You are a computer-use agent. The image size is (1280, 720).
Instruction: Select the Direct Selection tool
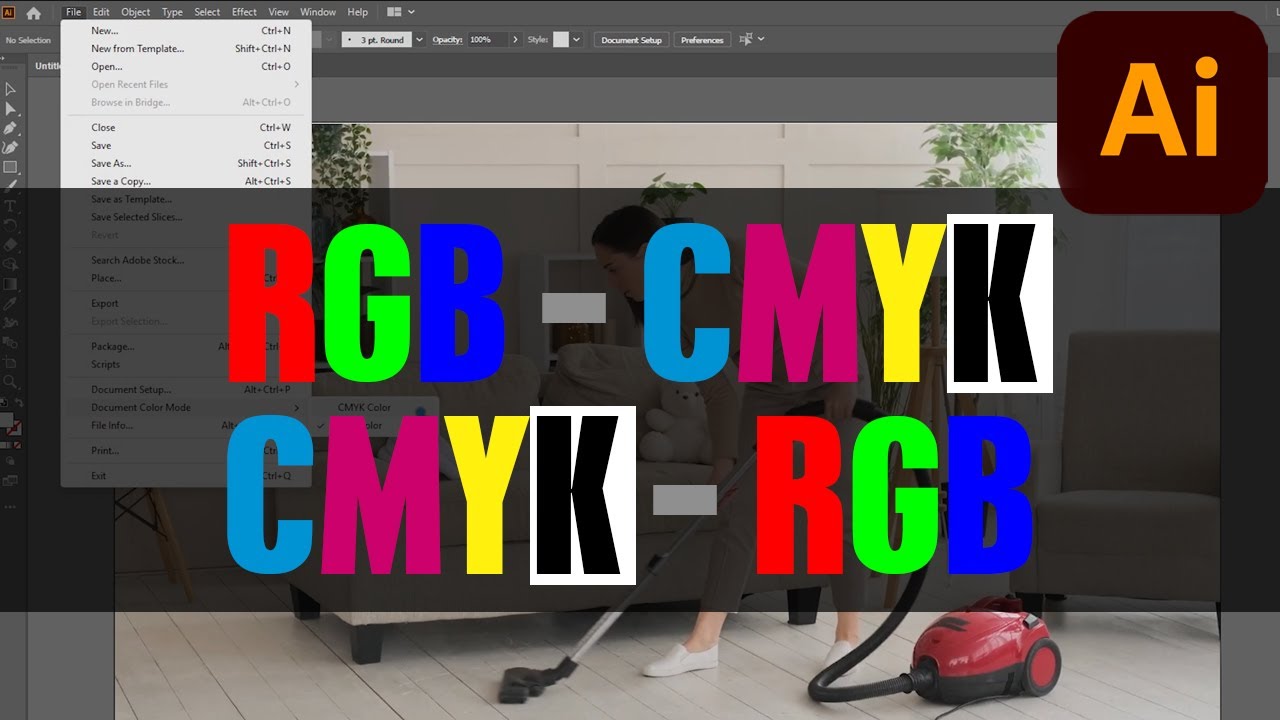point(11,108)
